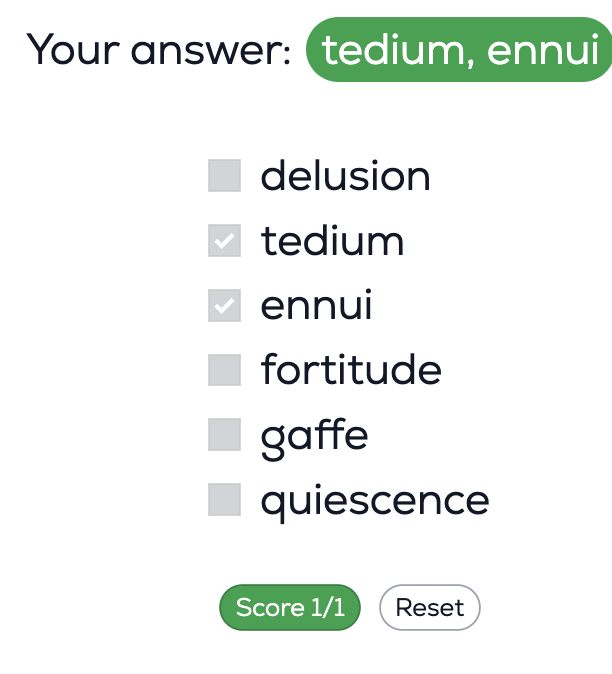
Task: Click the empty box before gaffe
Action: tap(224, 435)
